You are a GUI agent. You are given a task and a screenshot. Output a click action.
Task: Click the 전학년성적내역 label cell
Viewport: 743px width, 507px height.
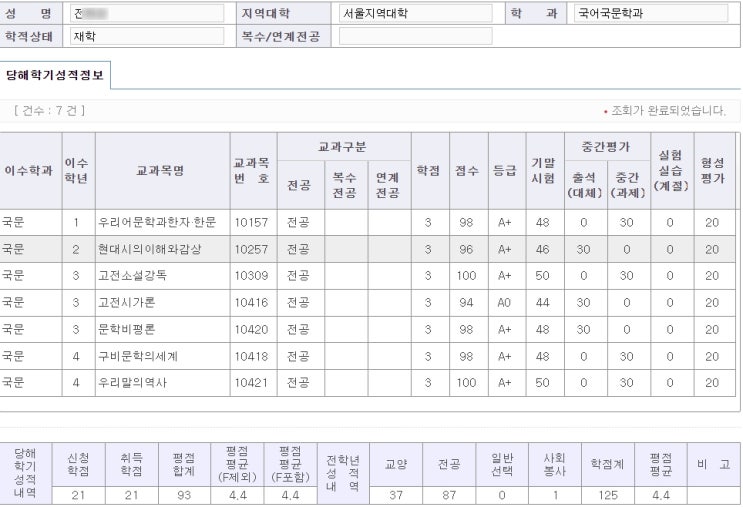click(343, 473)
